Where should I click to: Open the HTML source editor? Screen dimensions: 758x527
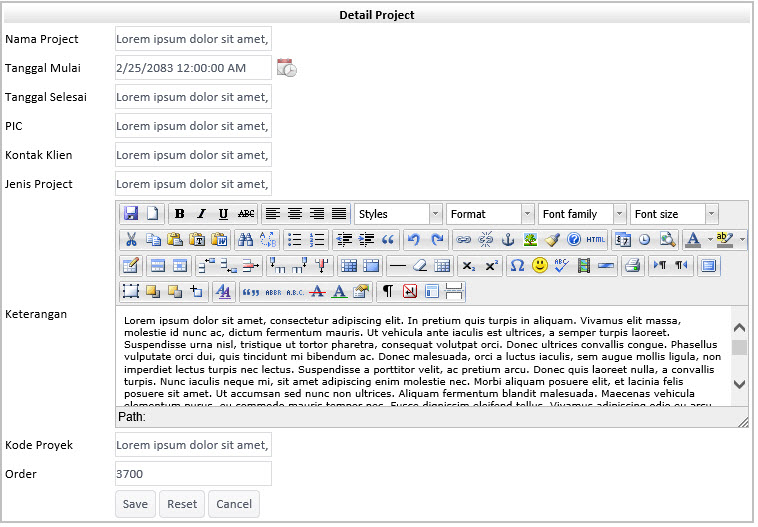pos(596,240)
